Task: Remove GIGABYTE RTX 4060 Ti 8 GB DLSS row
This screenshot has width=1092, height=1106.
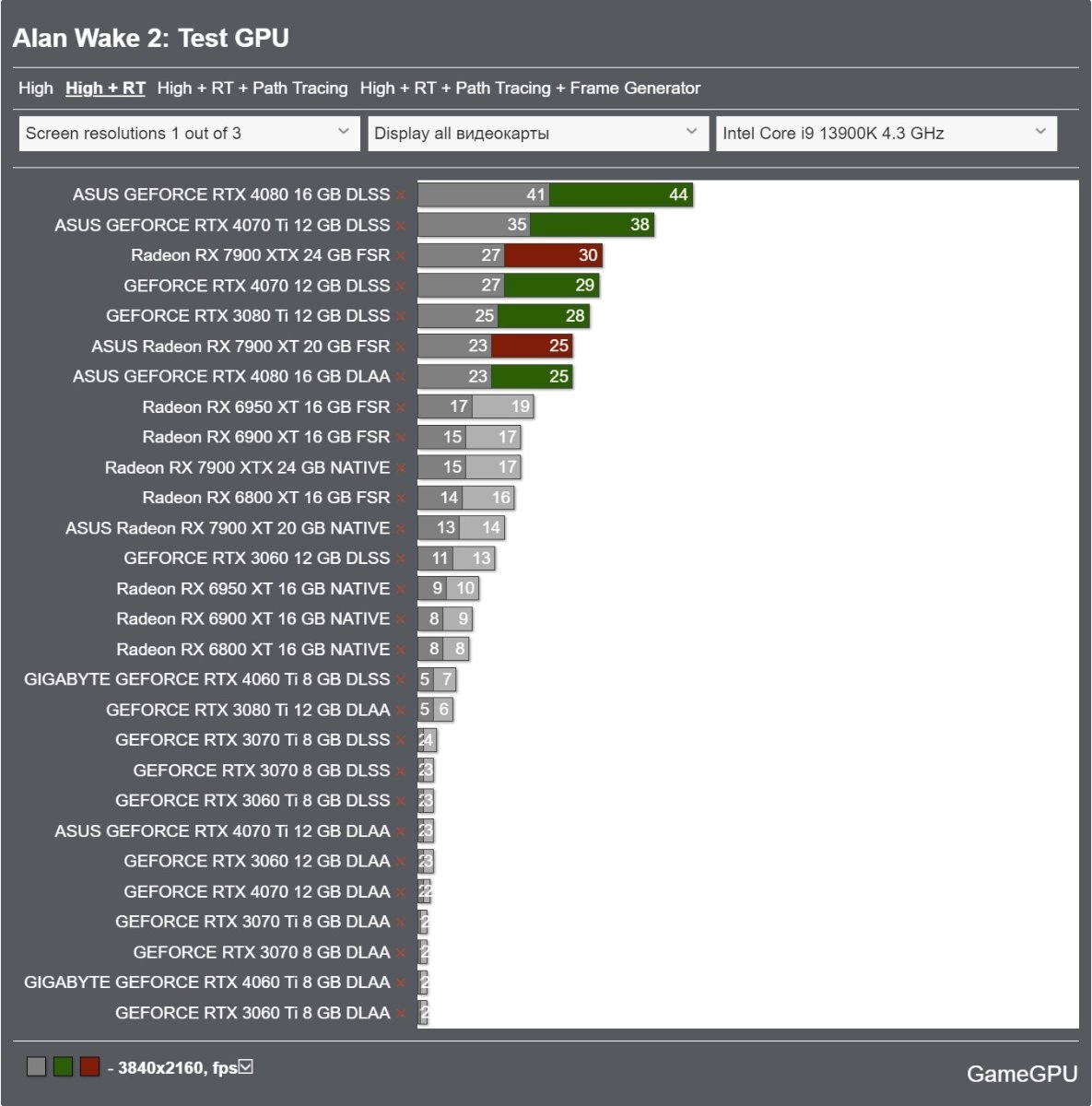Action: [x=402, y=680]
